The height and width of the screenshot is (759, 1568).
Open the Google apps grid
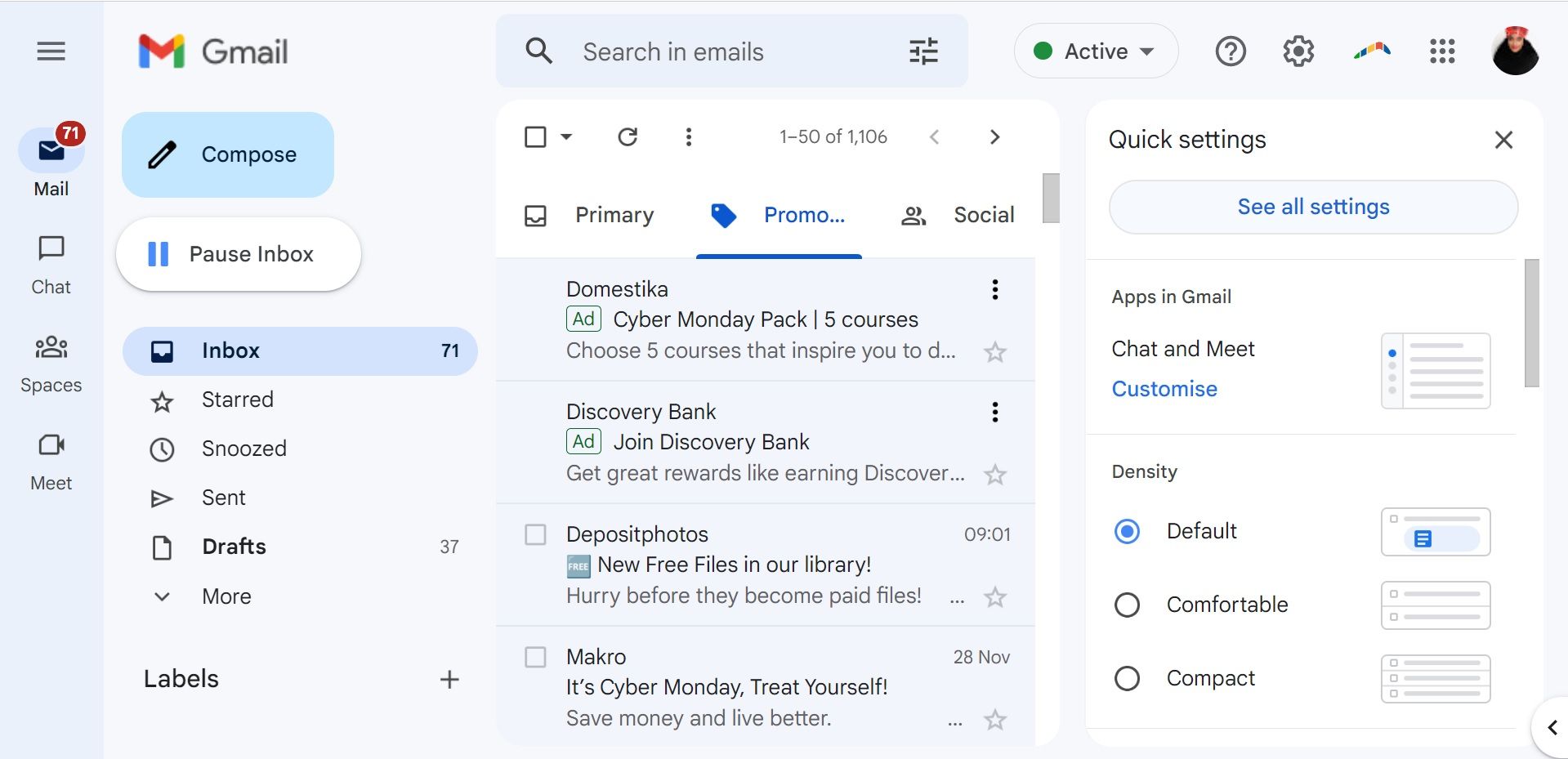pyautogui.click(x=1443, y=51)
